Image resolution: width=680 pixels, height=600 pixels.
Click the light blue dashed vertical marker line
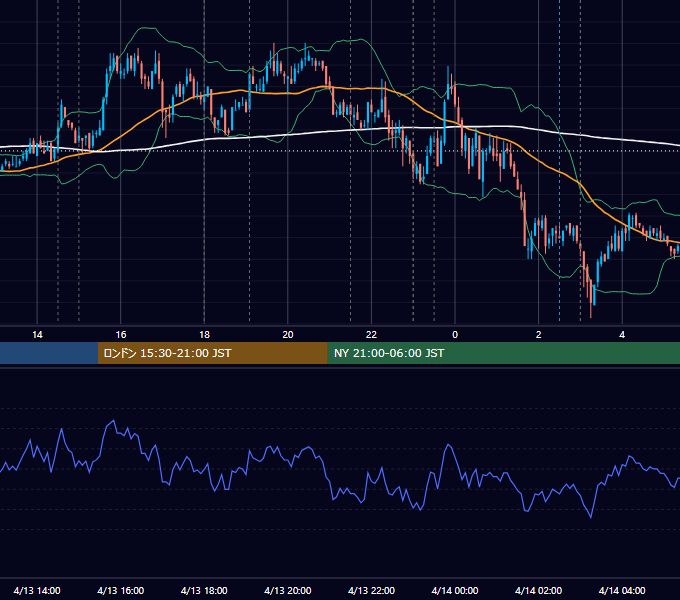(559, 160)
